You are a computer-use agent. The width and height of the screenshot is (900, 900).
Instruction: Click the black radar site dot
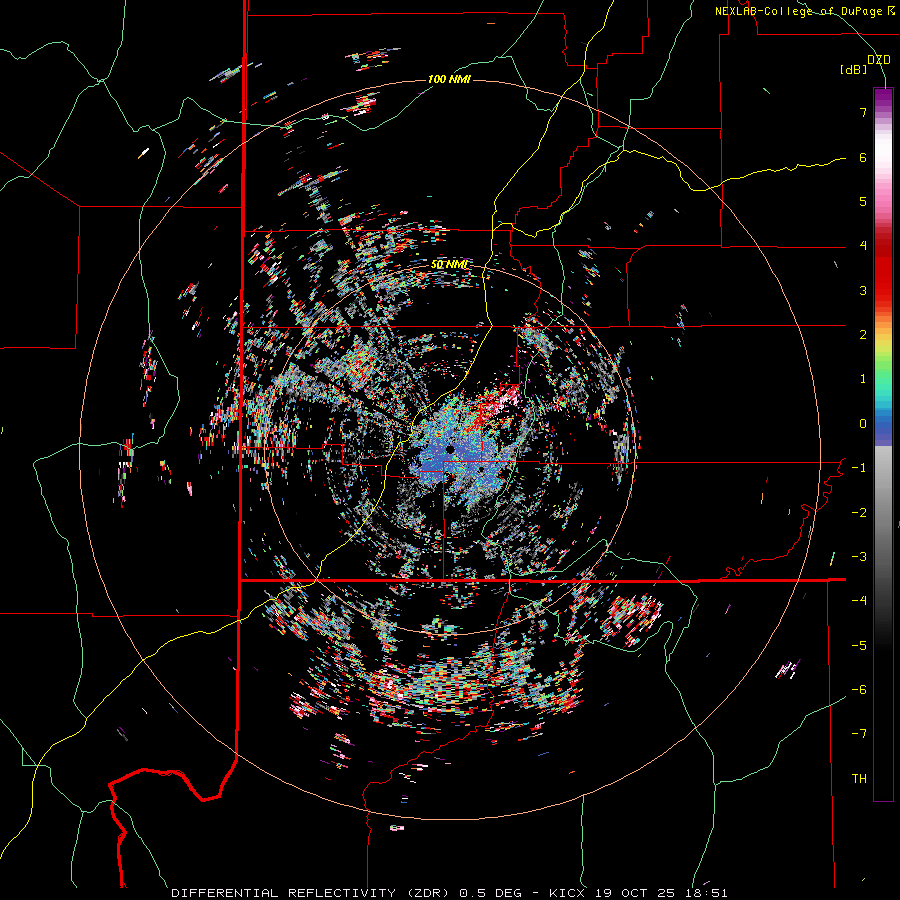tap(451, 449)
